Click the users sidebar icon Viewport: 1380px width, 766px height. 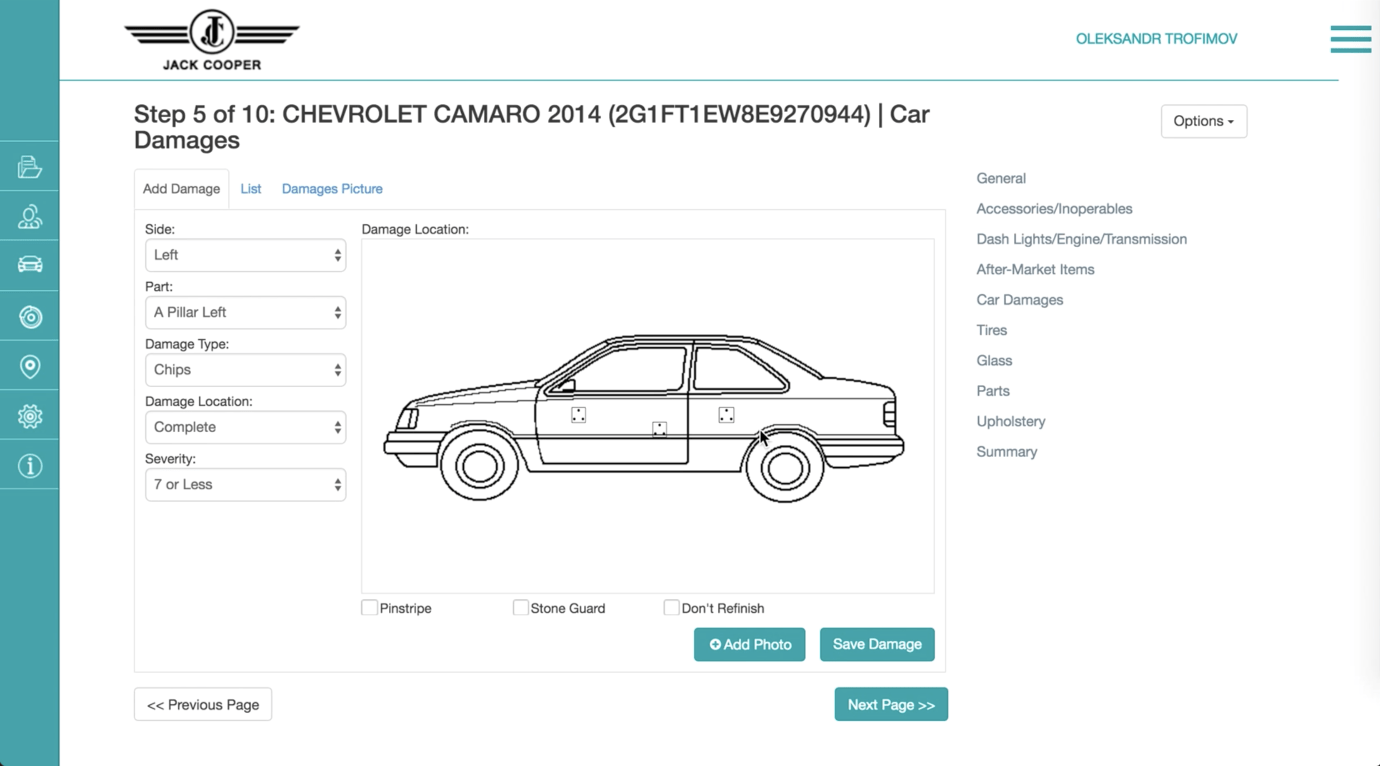click(x=30, y=217)
